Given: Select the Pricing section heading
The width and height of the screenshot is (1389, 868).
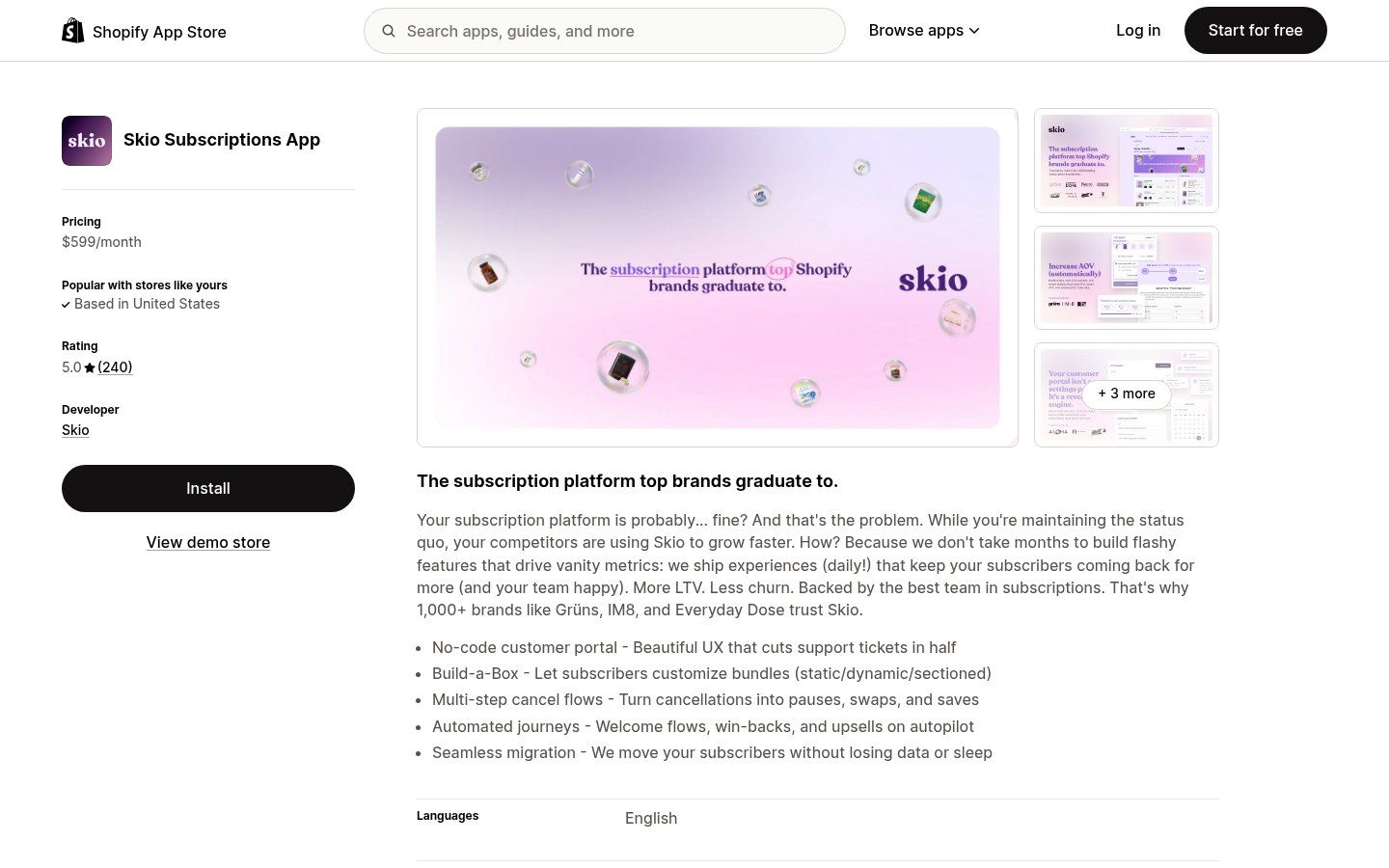Looking at the screenshot, I should [x=81, y=222].
